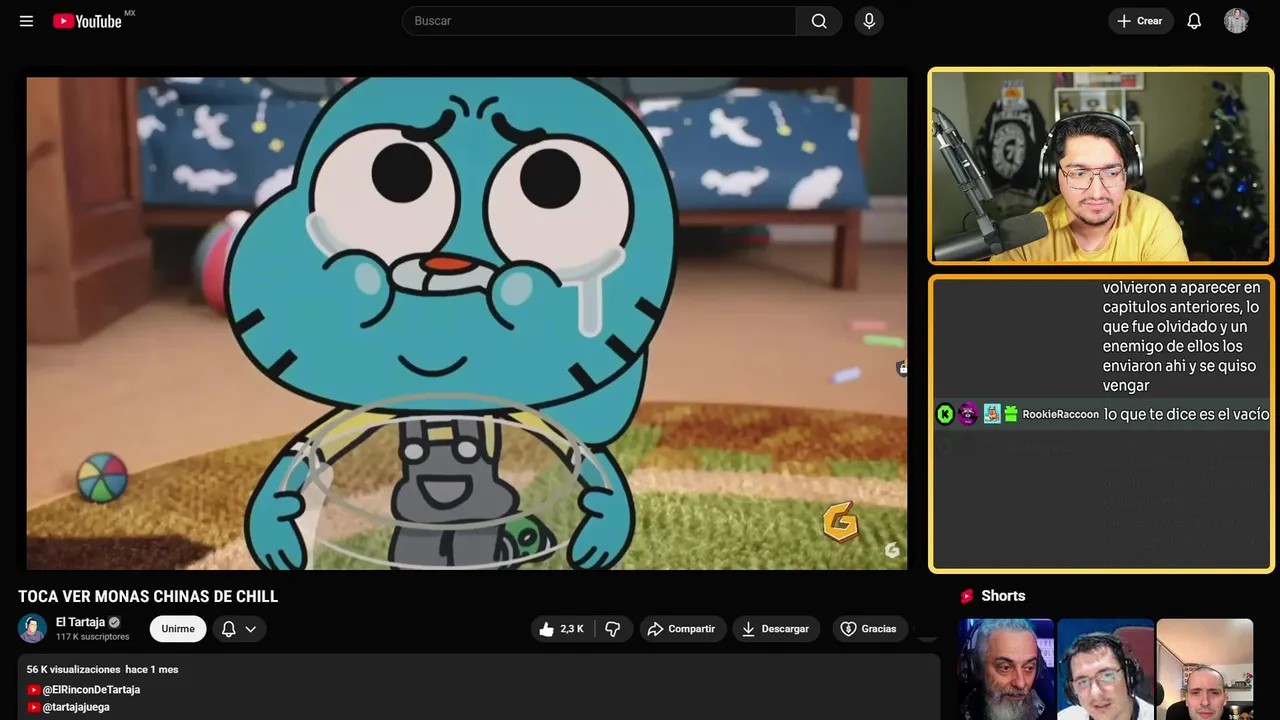The height and width of the screenshot is (720, 1280).
Task: Click the RookieRaccoon chat username
Action: 1060,414
